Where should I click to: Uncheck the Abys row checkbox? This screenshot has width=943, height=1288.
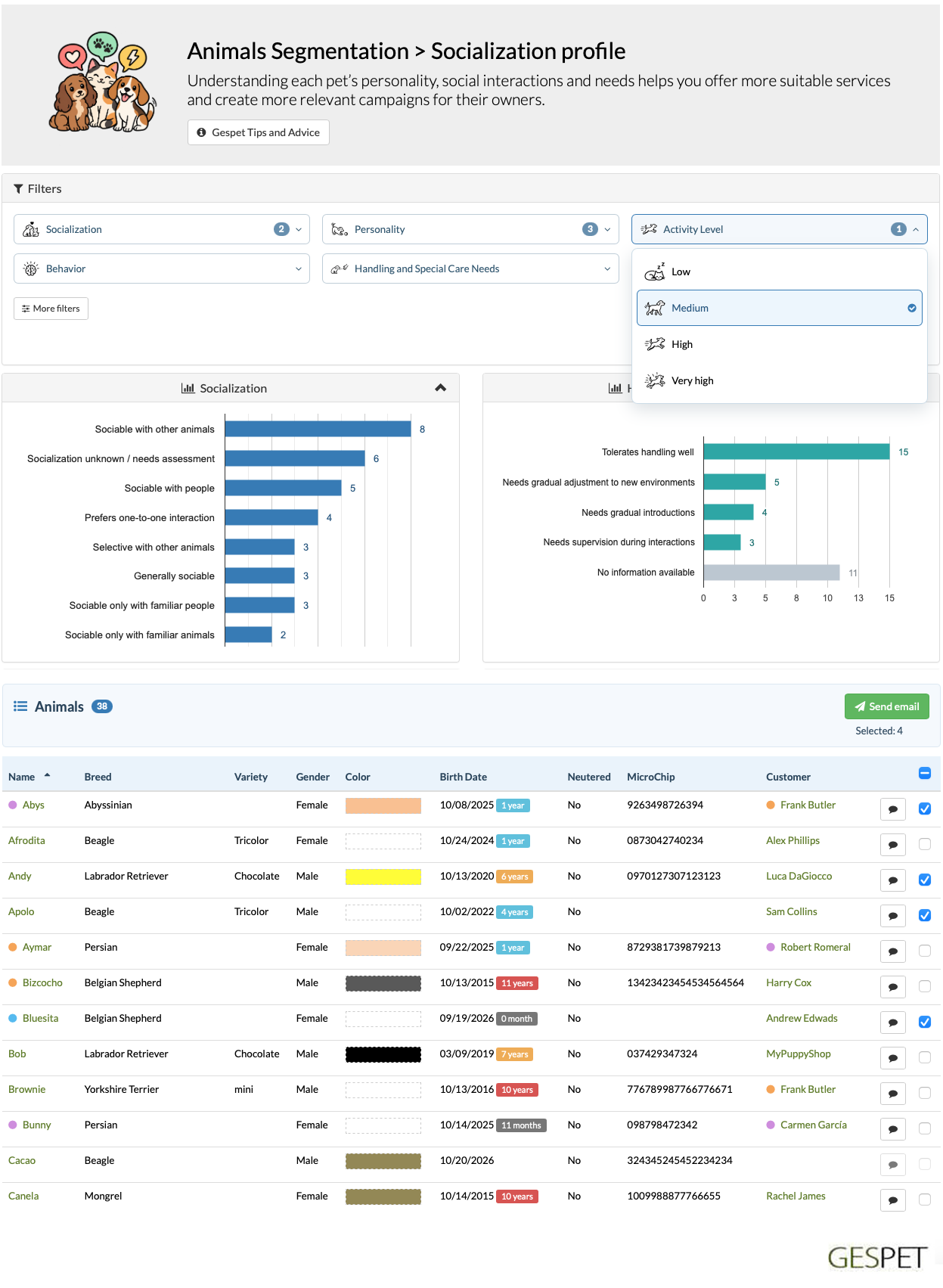tap(924, 808)
